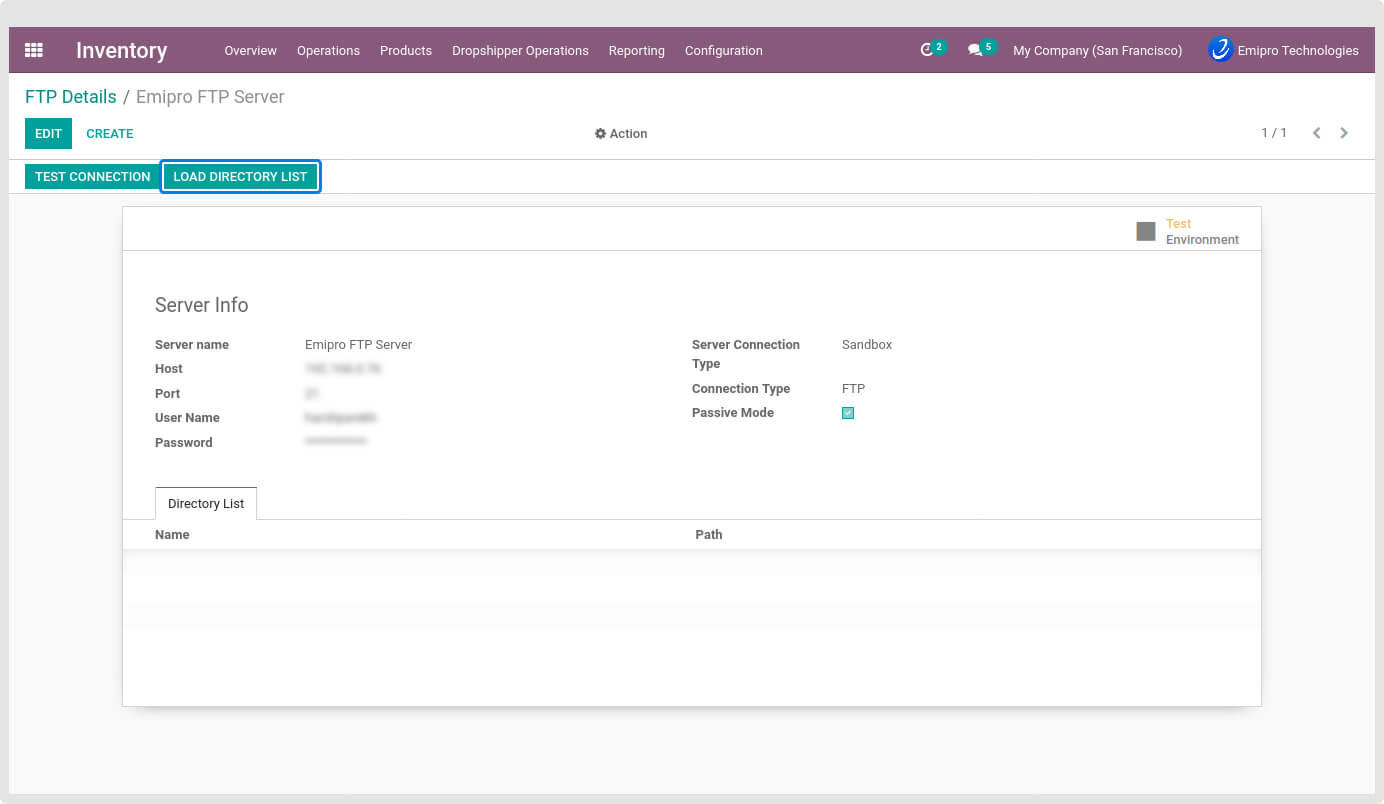Open the Operations menu
This screenshot has height=804, width=1384.
pyautogui.click(x=328, y=50)
